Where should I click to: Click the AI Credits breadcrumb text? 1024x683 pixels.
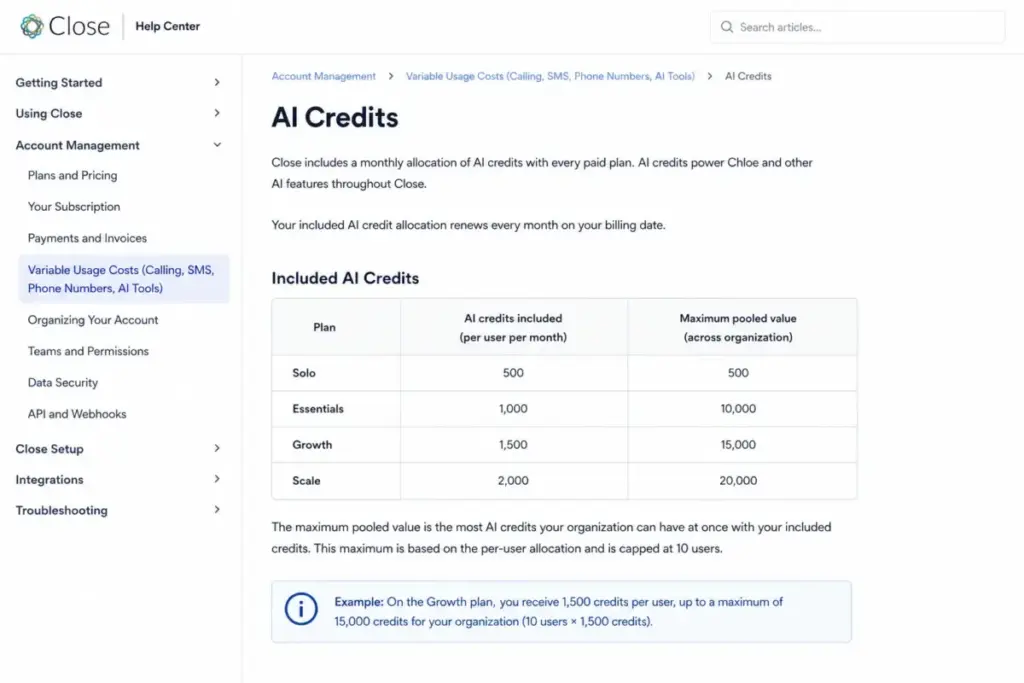point(748,76)
